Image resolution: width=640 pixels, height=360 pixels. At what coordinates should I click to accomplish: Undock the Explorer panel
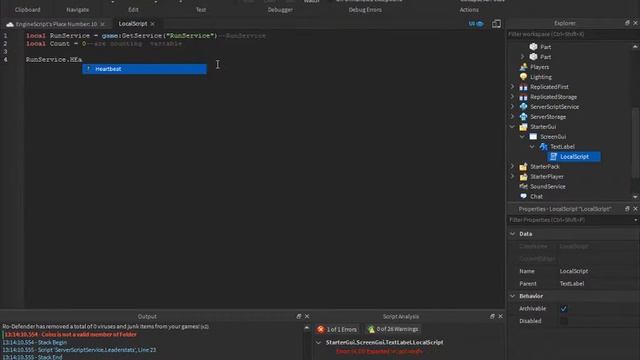click(627, 23)
